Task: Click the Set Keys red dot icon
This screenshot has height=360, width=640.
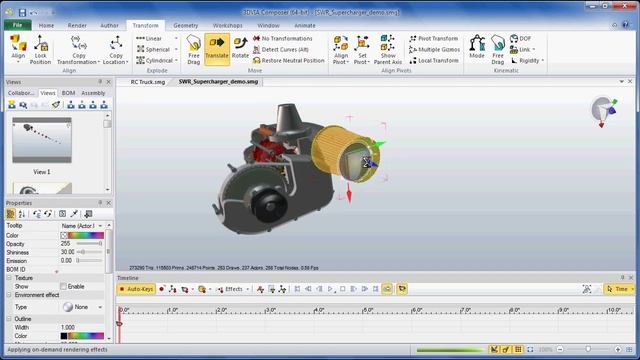Action: (x=162, y=289)
